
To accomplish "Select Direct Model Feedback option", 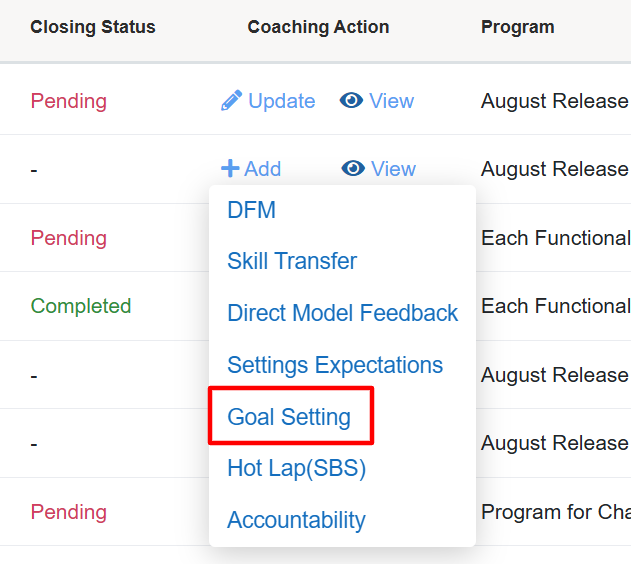I will point(342,313).
